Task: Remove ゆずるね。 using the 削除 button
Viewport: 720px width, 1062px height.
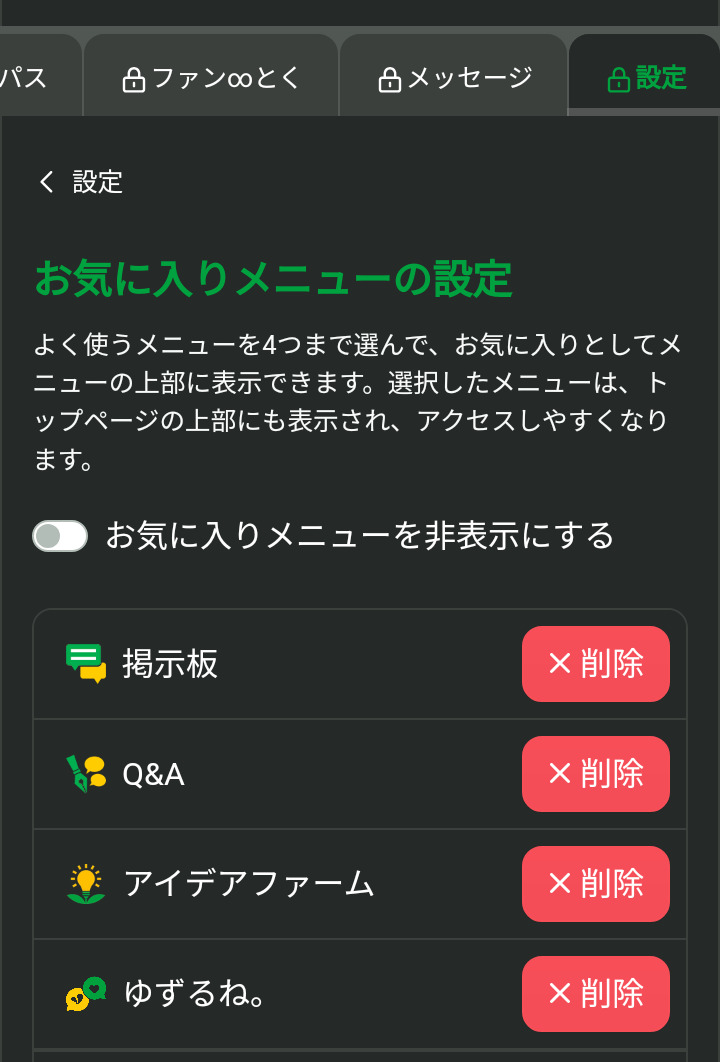Action: pyautogui.click(x=595, y=994)
